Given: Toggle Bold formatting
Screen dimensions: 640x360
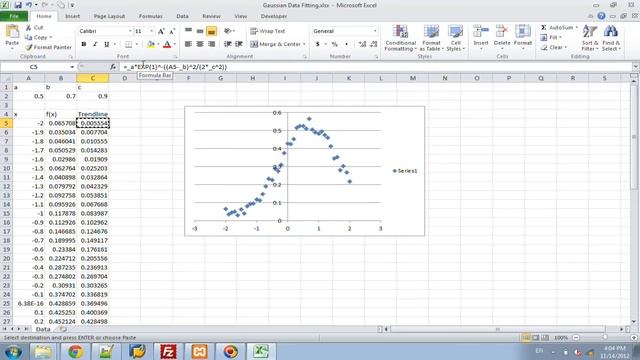Looking at the screenshot, I should point(84,44).
